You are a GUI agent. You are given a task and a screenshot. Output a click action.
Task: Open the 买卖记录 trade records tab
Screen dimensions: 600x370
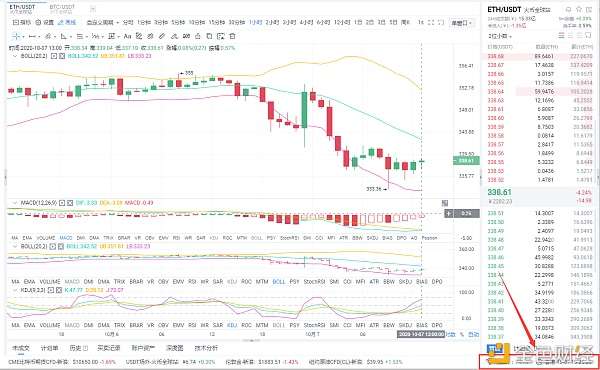[109, 348]
